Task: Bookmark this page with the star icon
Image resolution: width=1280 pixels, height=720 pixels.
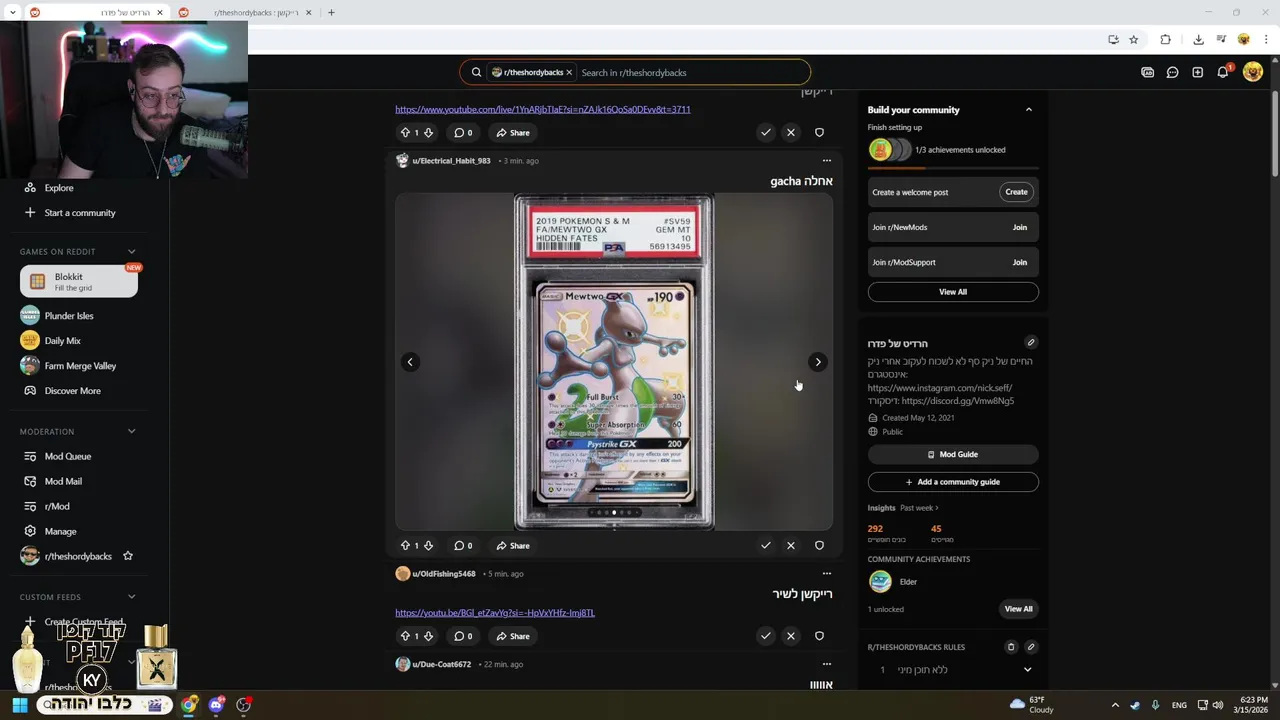Action: click(1133, 39)
